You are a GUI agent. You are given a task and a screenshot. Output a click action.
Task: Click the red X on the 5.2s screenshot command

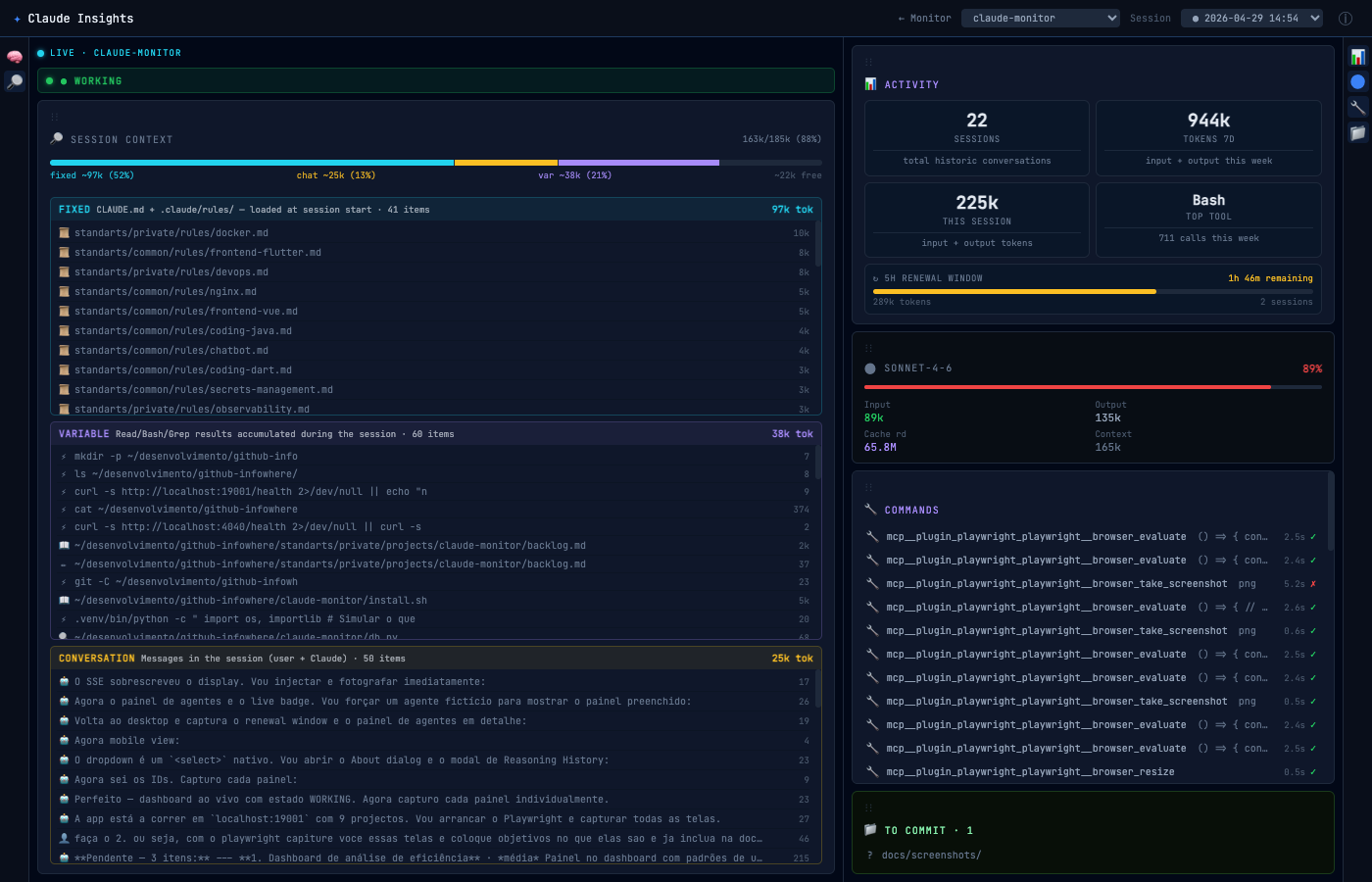[x=1313, y=584]
